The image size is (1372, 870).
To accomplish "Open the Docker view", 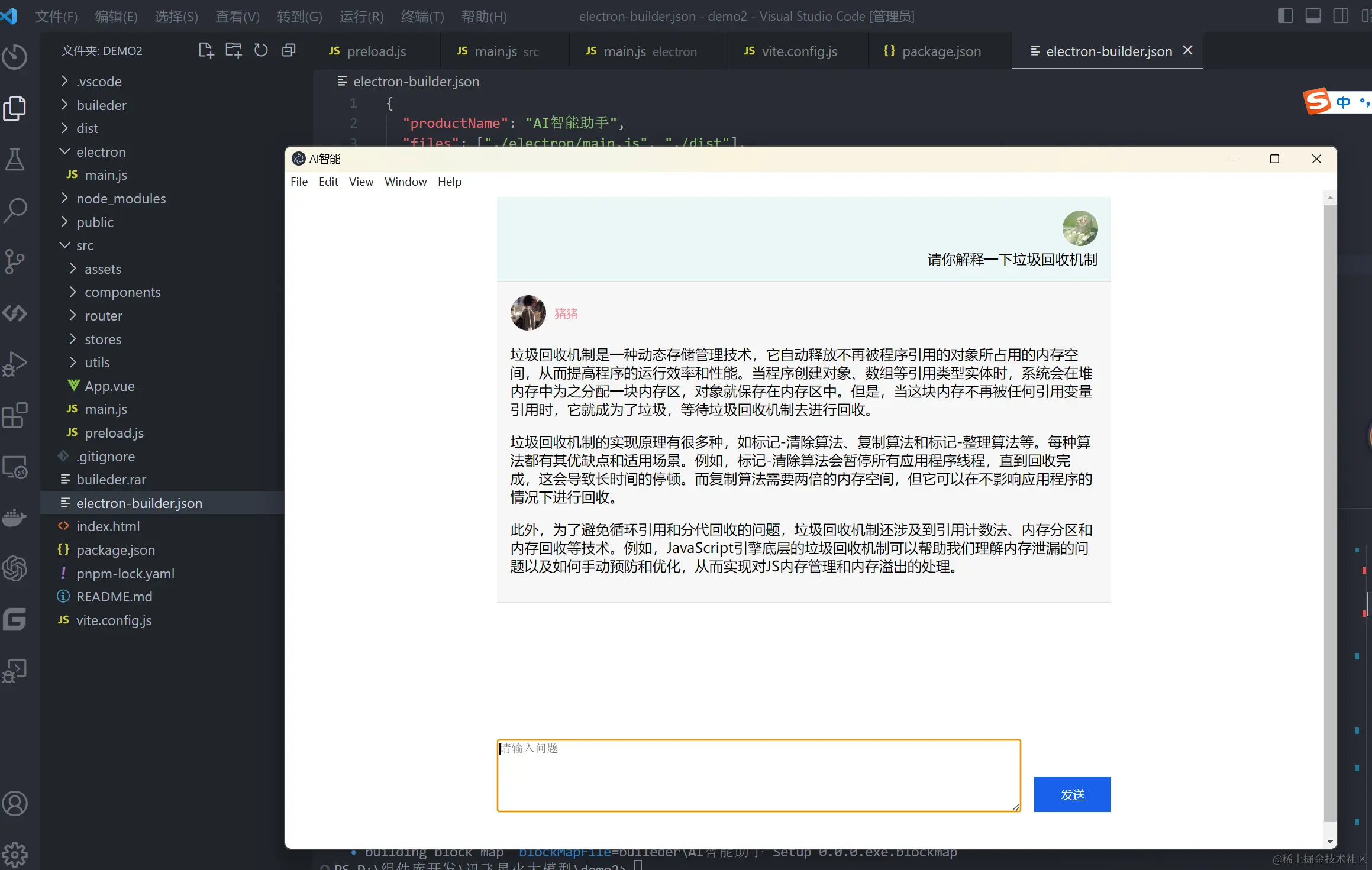I will click(15, 518).
